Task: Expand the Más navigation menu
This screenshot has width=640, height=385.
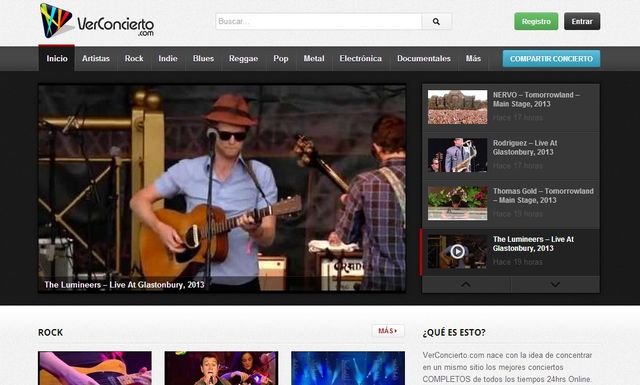Action: click(x=473, y=58)
